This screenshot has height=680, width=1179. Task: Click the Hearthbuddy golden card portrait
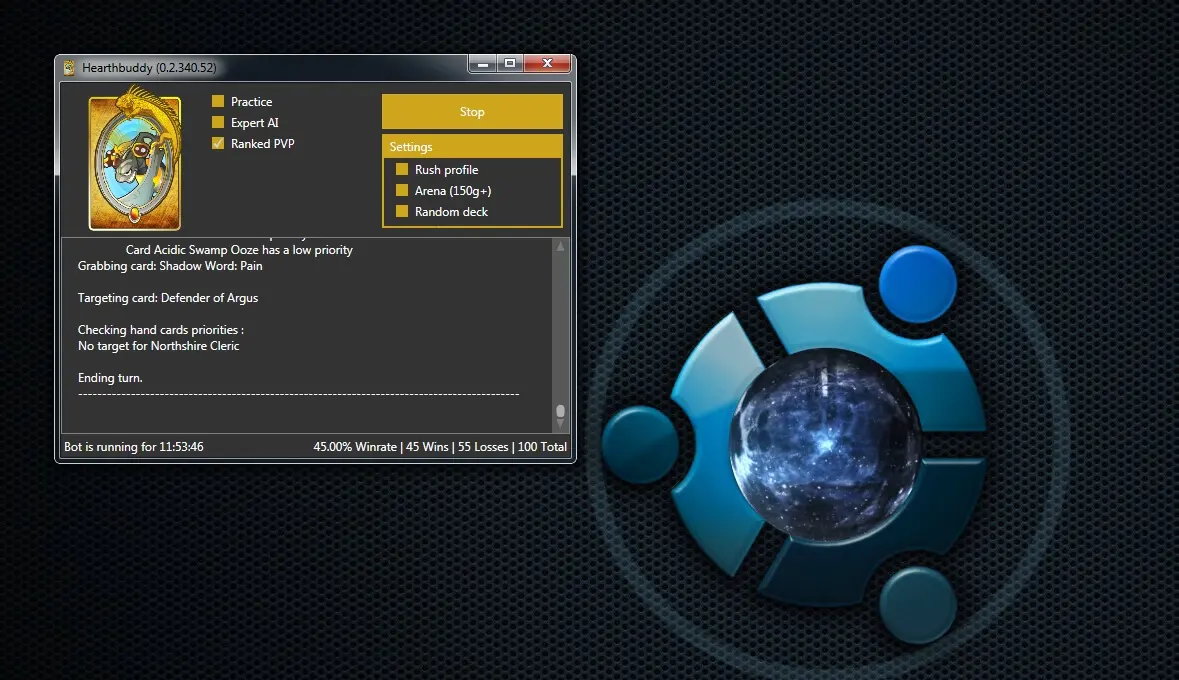coord(135,158)
